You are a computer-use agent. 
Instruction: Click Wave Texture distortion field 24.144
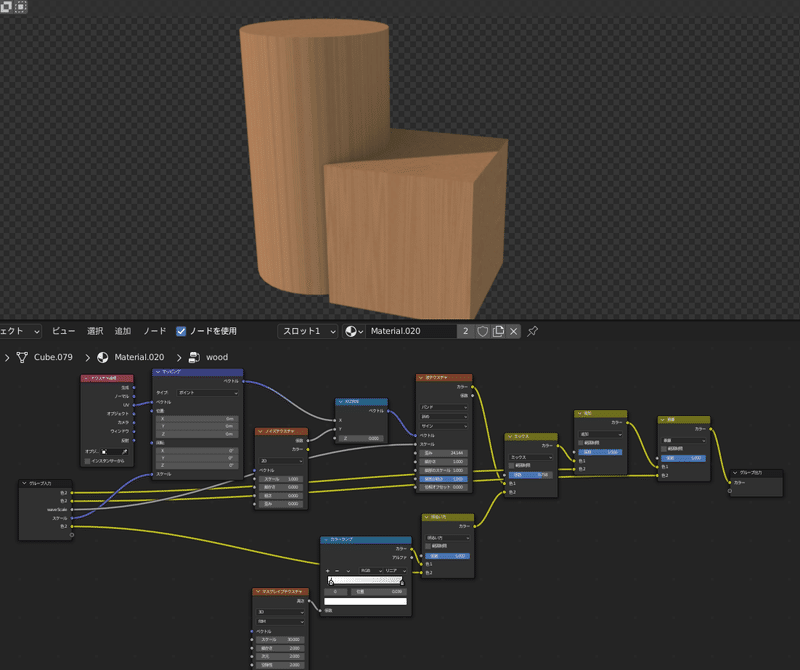[x=443, y=453]
